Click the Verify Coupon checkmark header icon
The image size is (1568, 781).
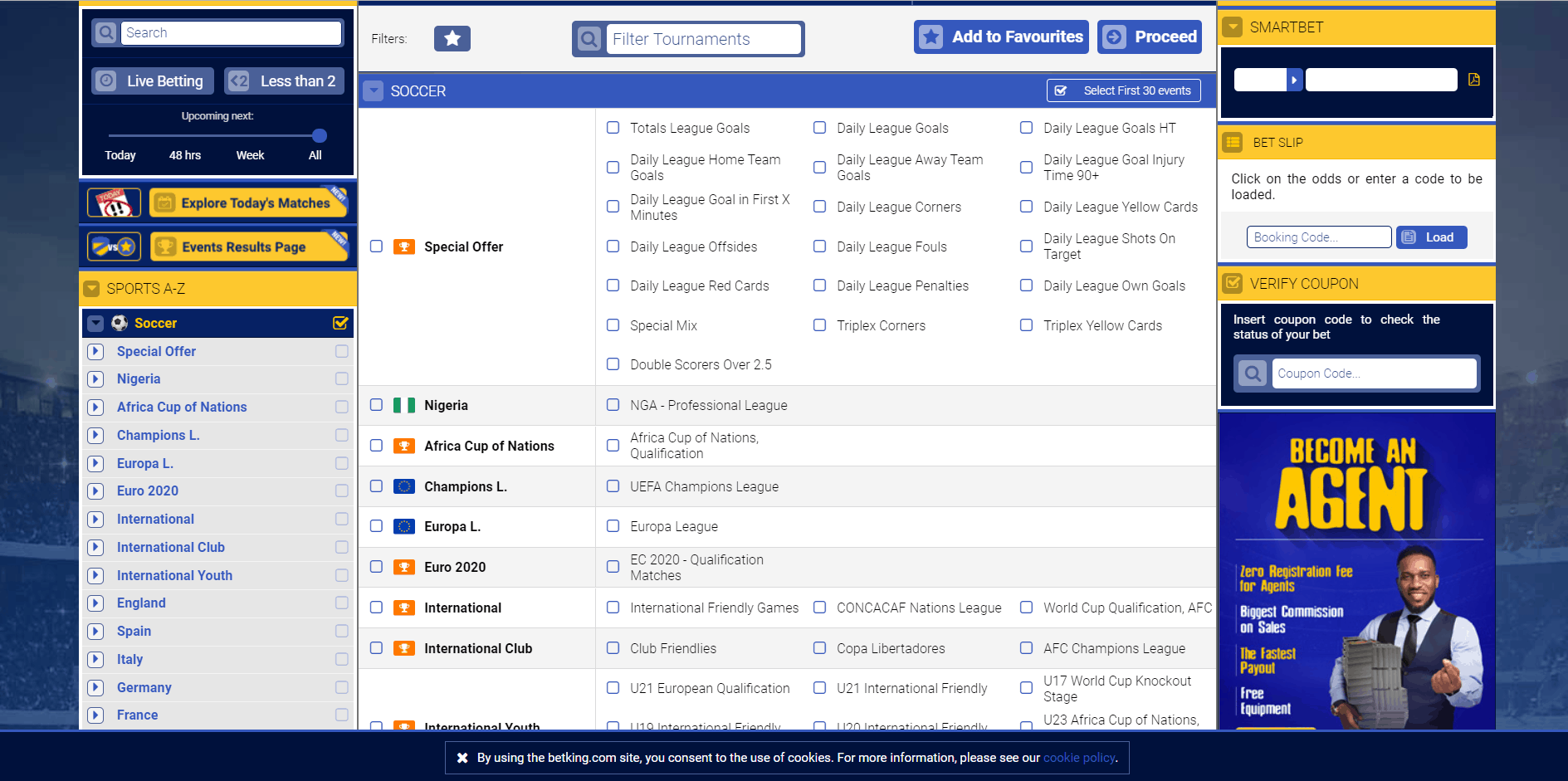coord(1233,283)
